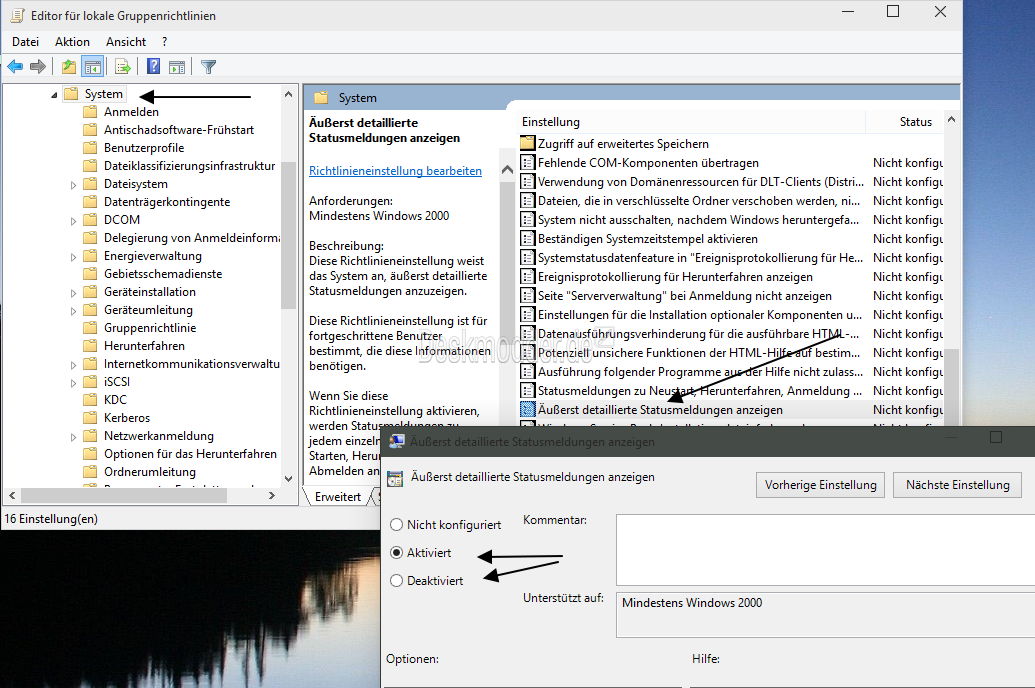Expand the Netzwerkanmeldung tree node
This screenshot has width=1035, height=688.
(73, 436)
